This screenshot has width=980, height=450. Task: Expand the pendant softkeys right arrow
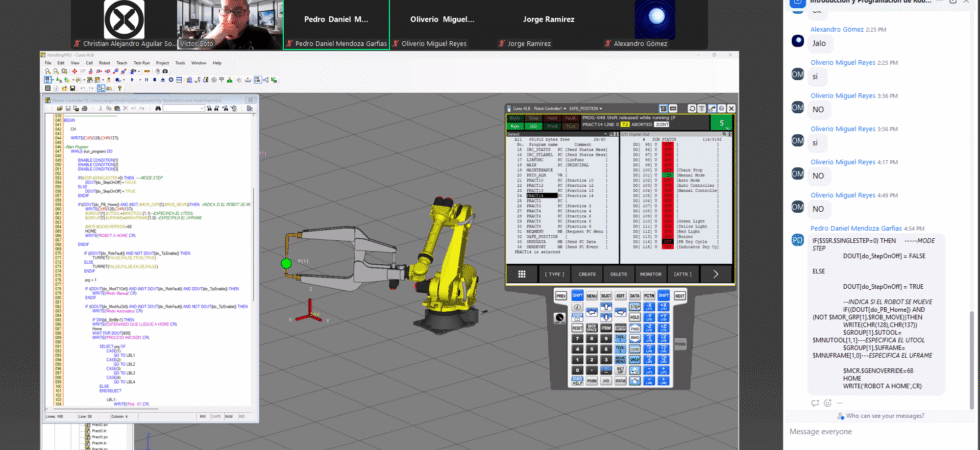tap(714, 273)
